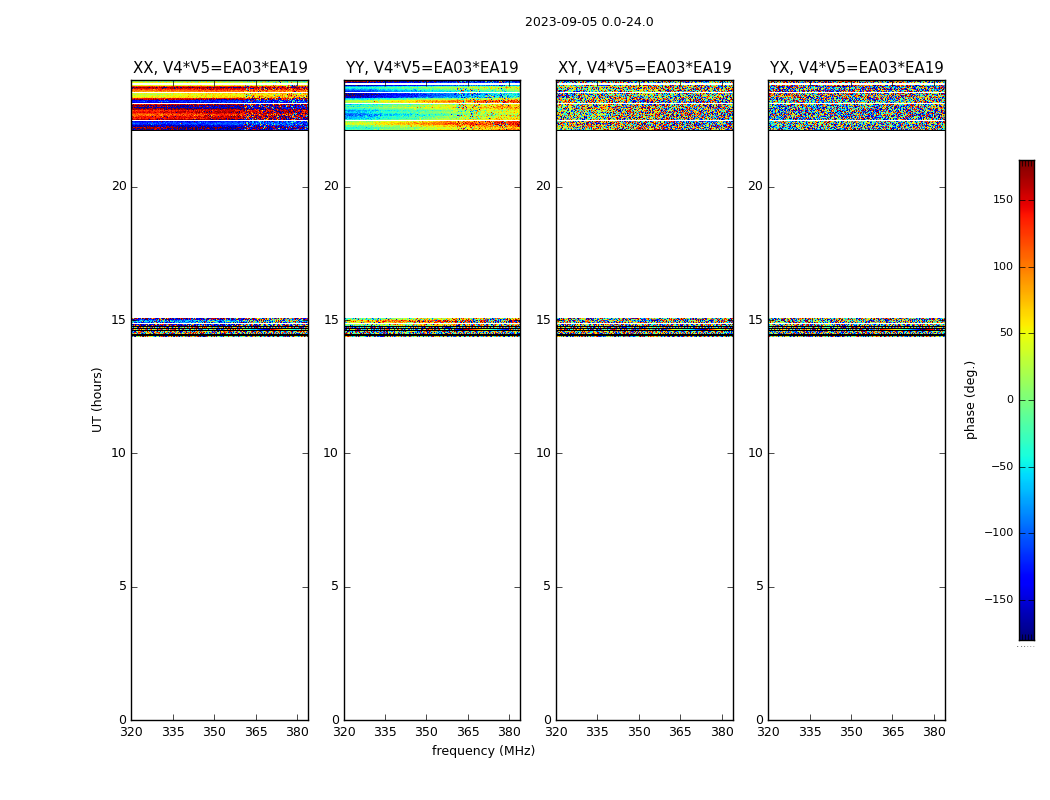
Task: Click the 'phase (deg.)' colorbar label
Action: pos(970,400)
